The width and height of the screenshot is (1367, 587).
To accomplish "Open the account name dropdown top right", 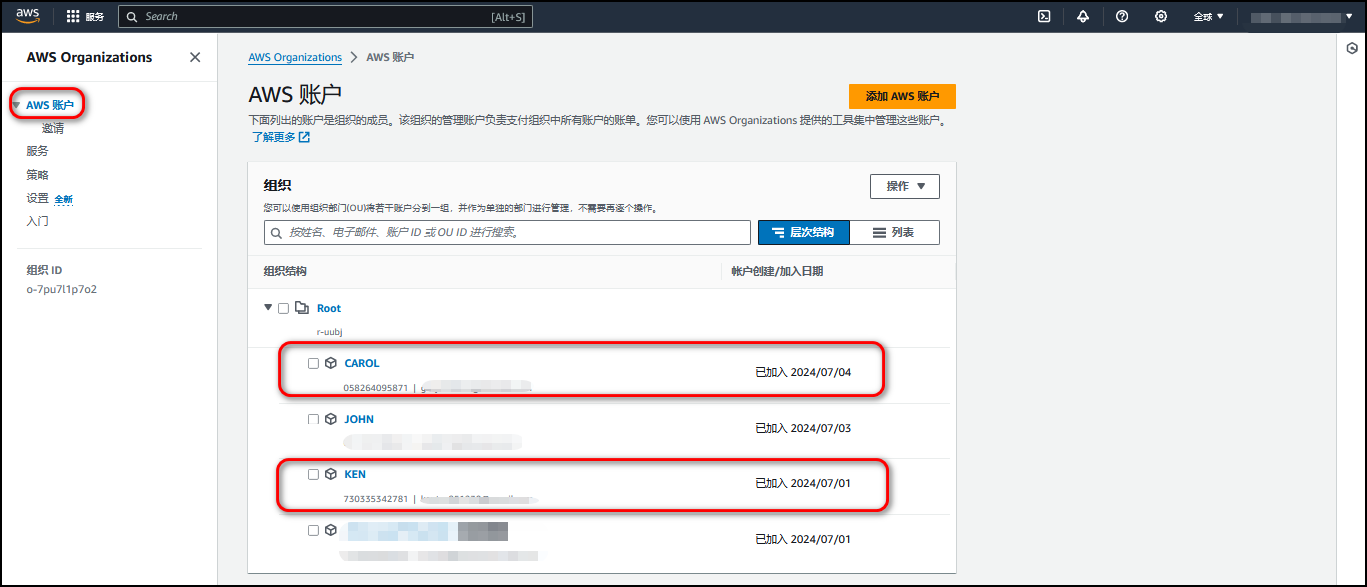I will [1301, 16].
